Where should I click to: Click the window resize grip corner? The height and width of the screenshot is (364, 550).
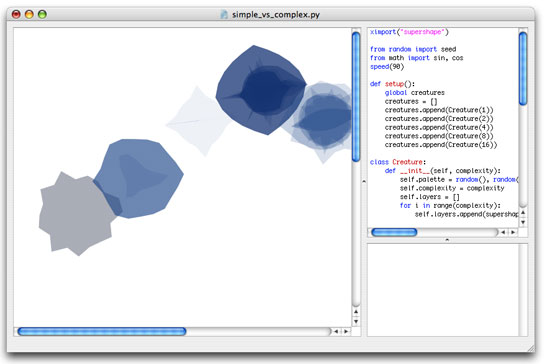[531, 348]
